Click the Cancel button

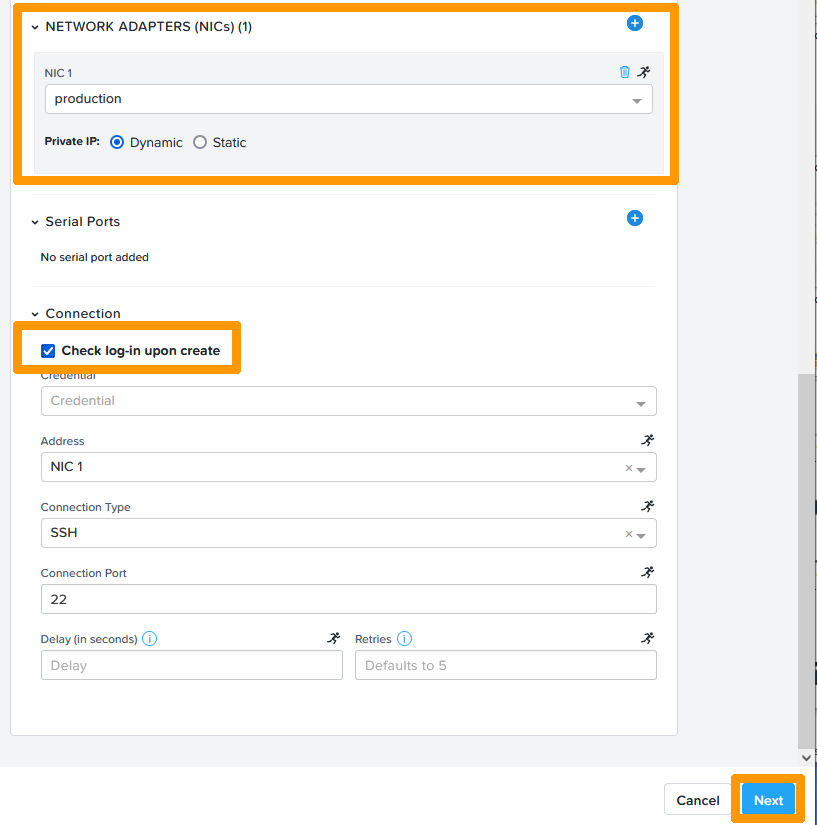tap(697, 800)
